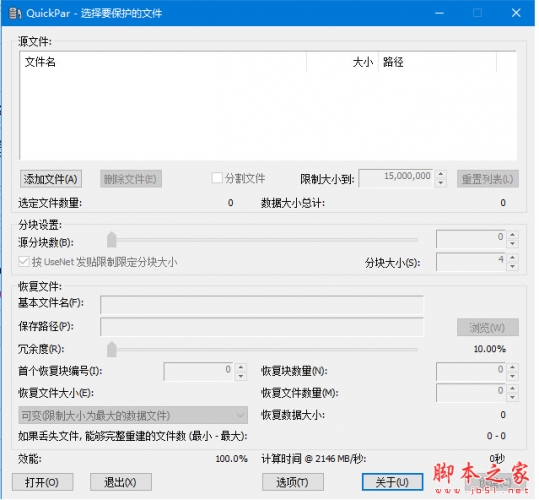Increase 恢复文件数量 with up arrow
The height and width of the screenshot is (500, 539).
513,389
